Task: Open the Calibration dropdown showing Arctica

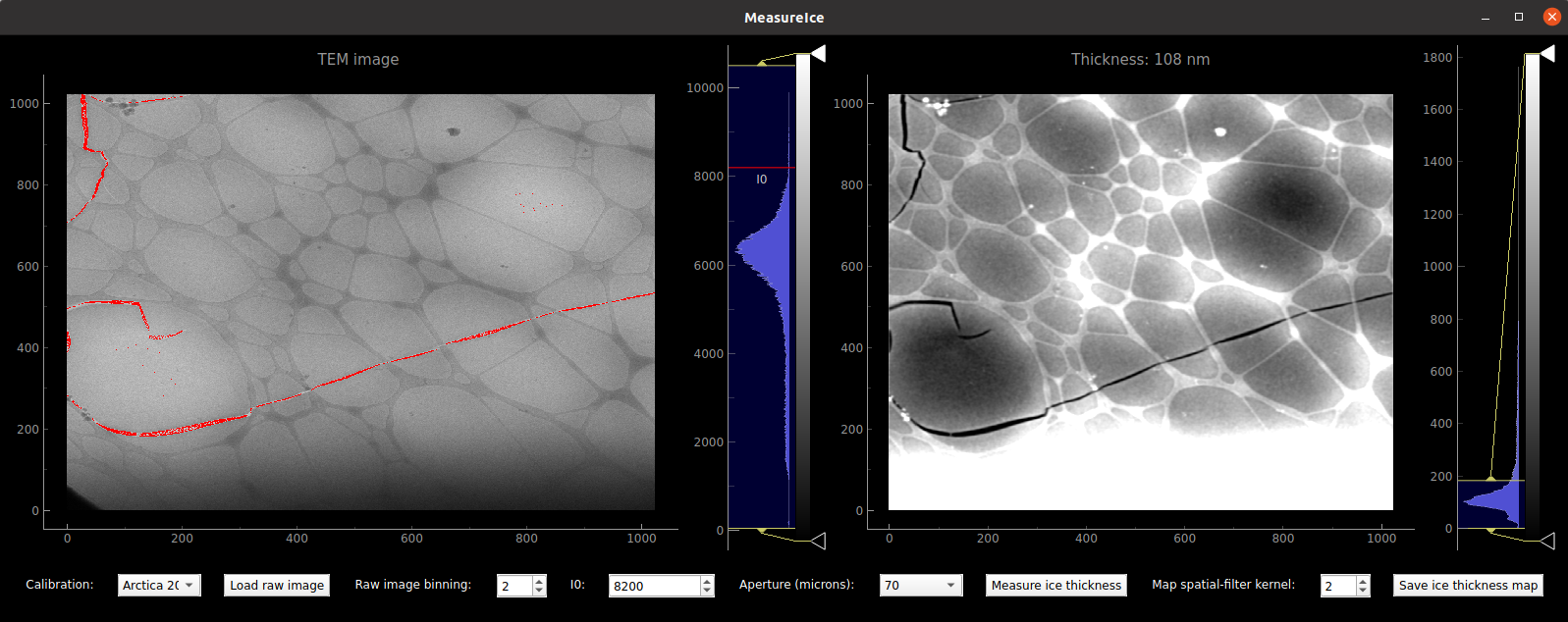Action: 159,585
